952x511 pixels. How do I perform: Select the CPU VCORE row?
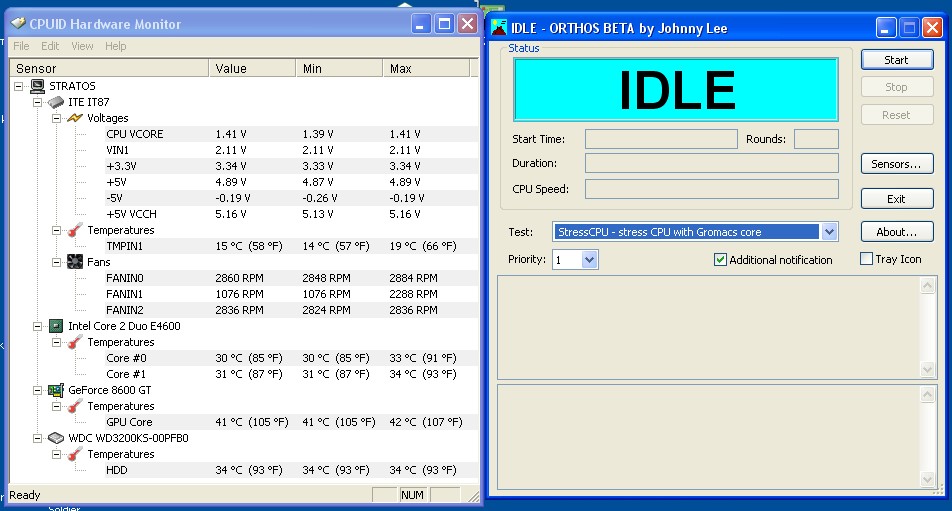[291, 134]
